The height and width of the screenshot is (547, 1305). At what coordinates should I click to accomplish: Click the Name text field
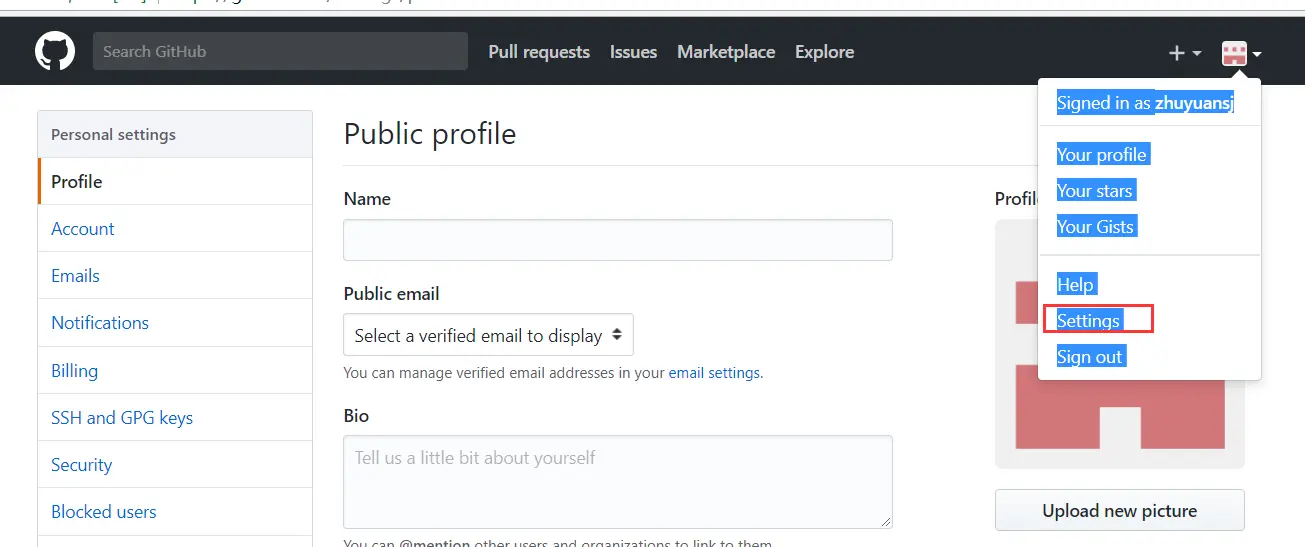click(618, 240)
